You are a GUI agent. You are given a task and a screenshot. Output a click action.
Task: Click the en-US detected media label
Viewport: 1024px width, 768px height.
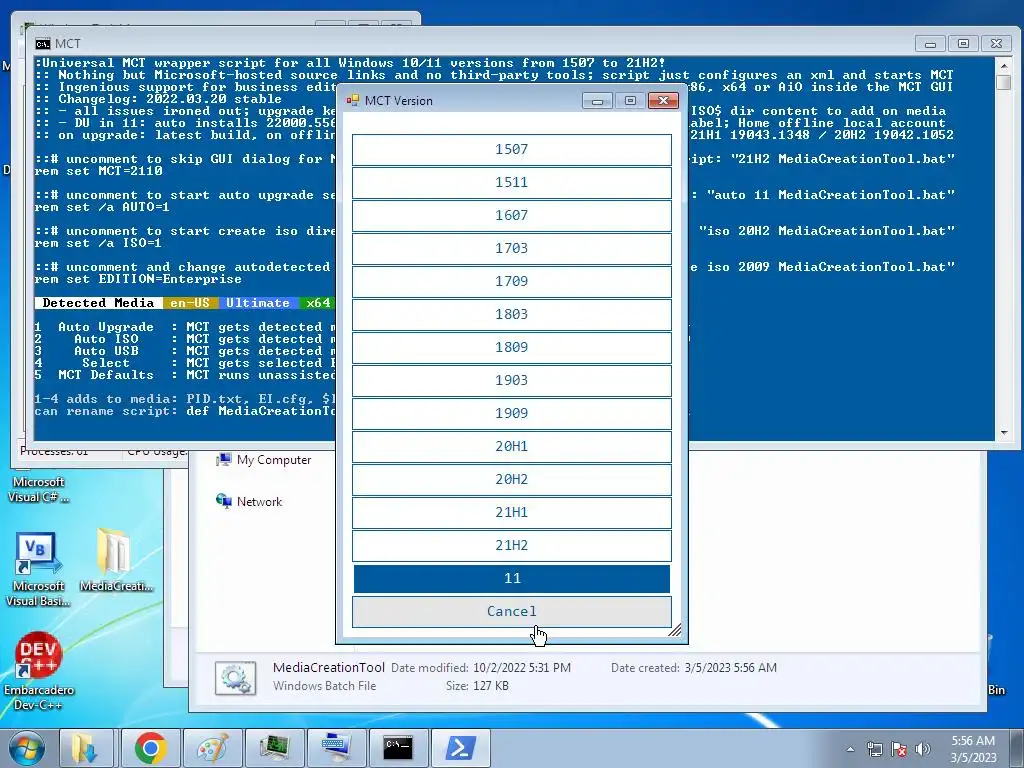pos(190,303)
